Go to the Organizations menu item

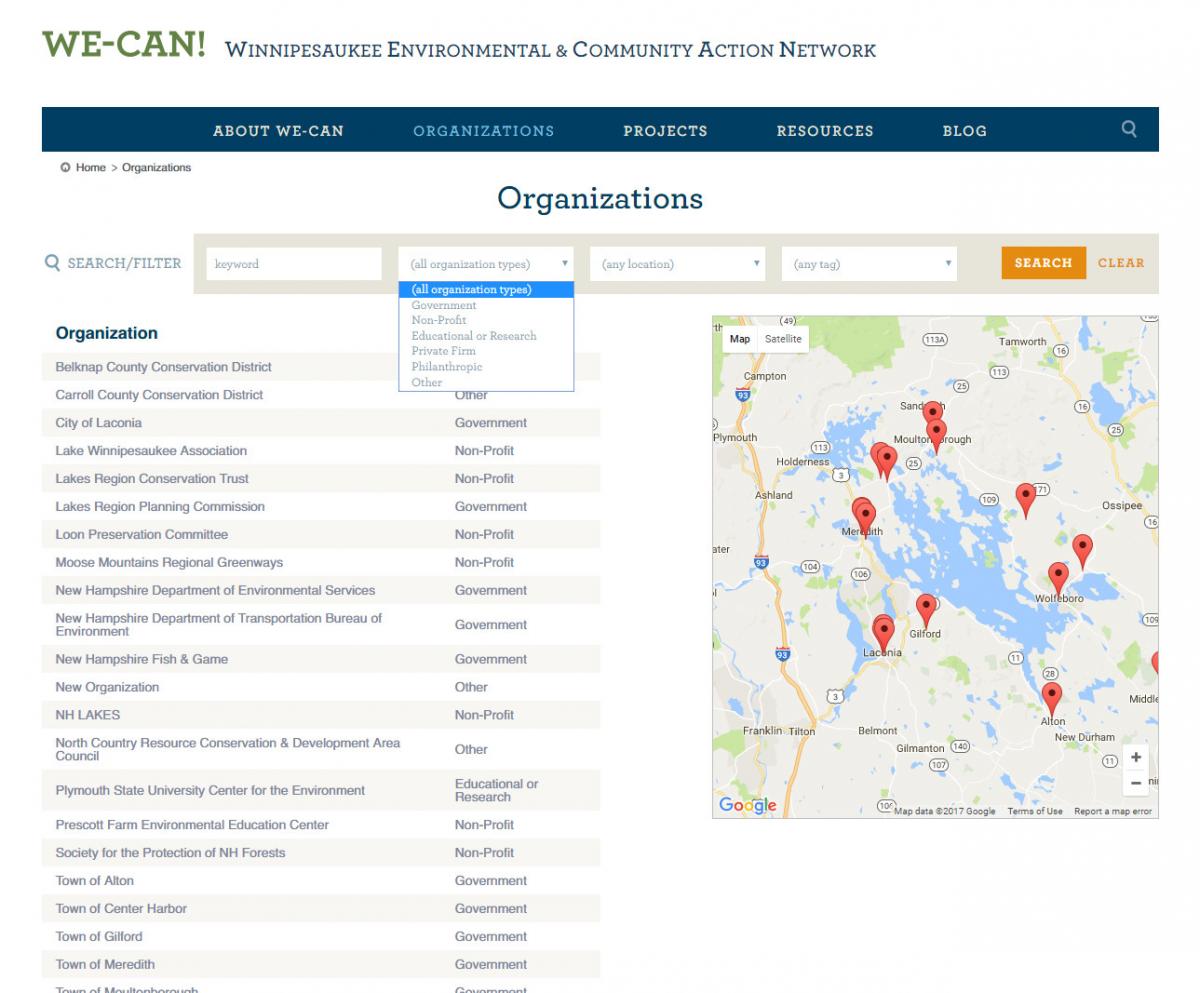[484, 131]
